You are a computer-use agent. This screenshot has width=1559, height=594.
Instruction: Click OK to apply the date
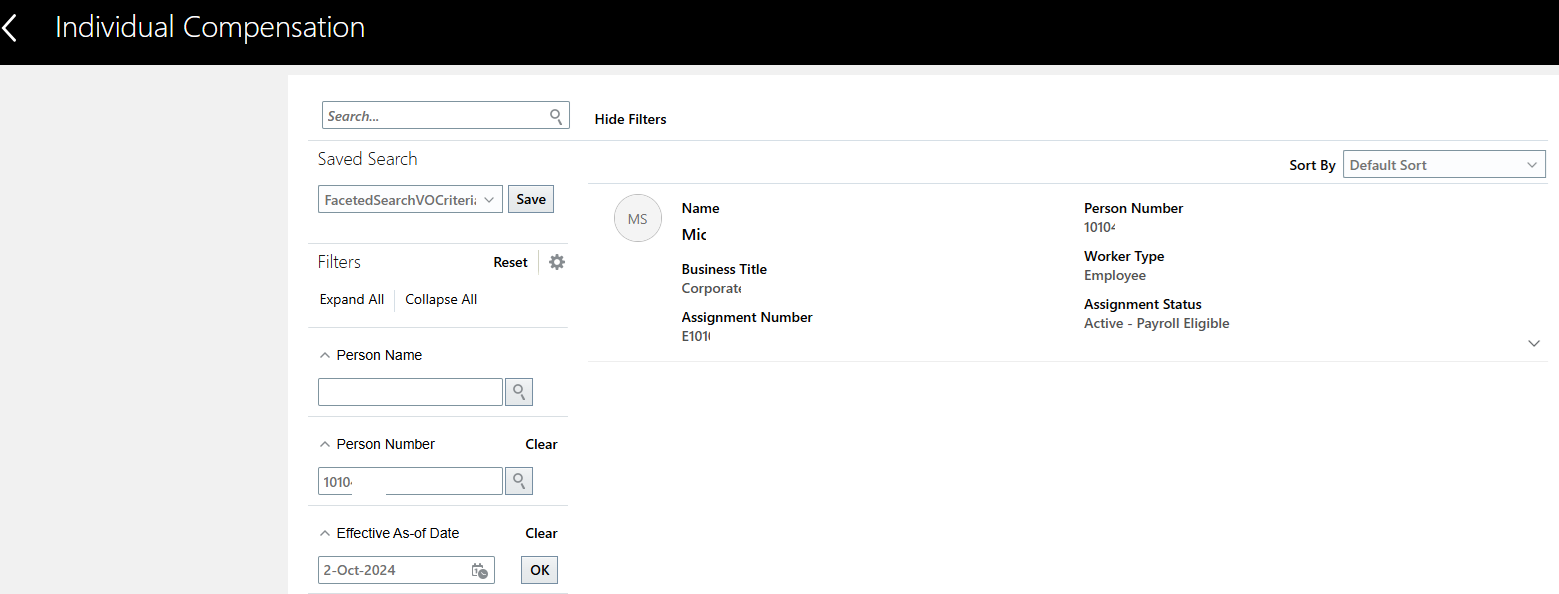(x=538, y=569)
